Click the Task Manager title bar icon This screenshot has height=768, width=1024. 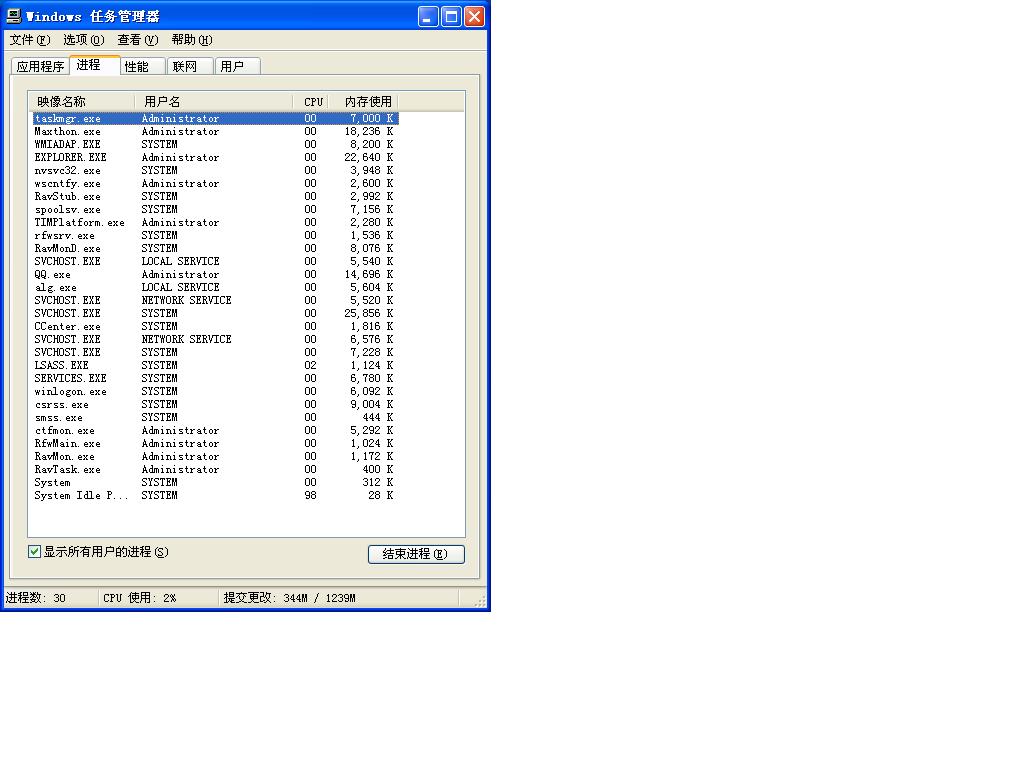[x=13, y=16]
